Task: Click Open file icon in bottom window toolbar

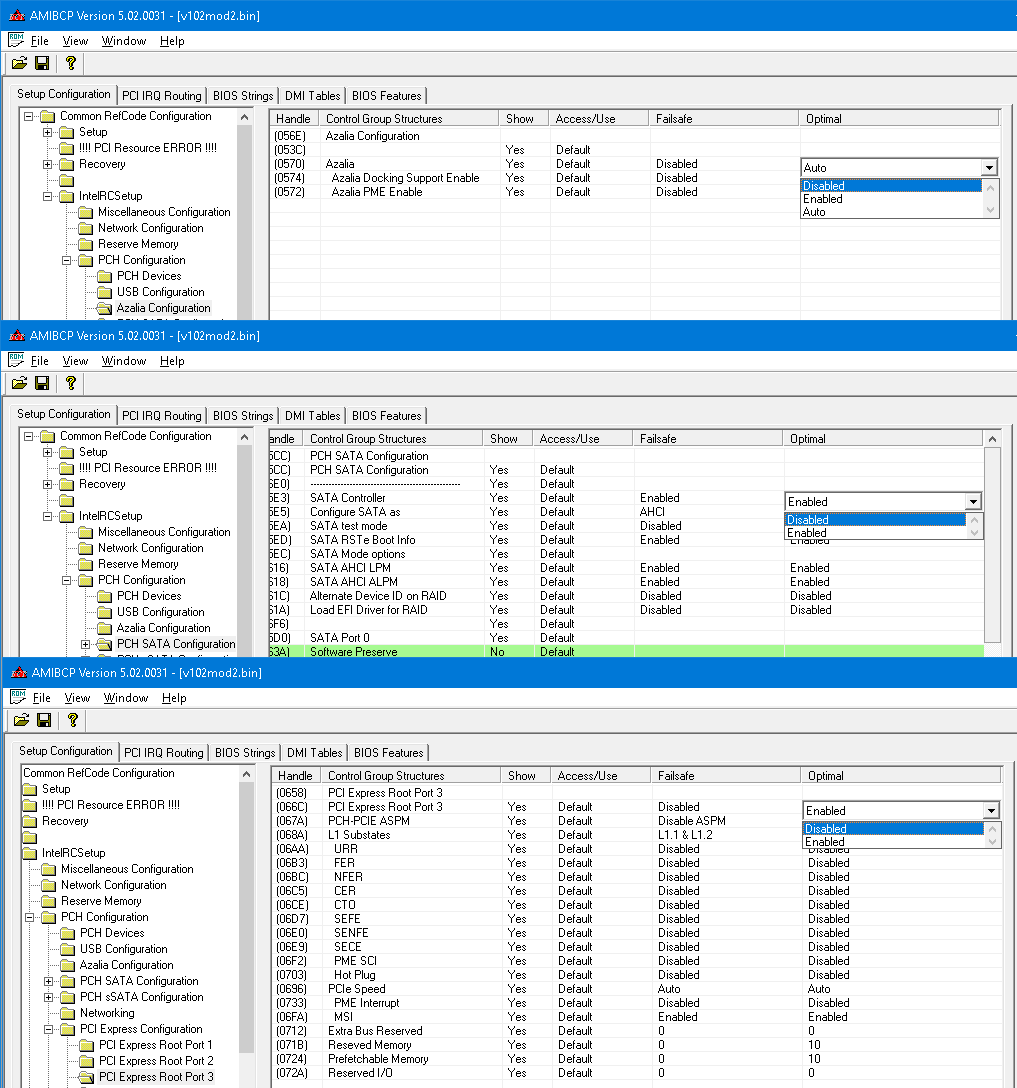Action: [x=22, y=720]
